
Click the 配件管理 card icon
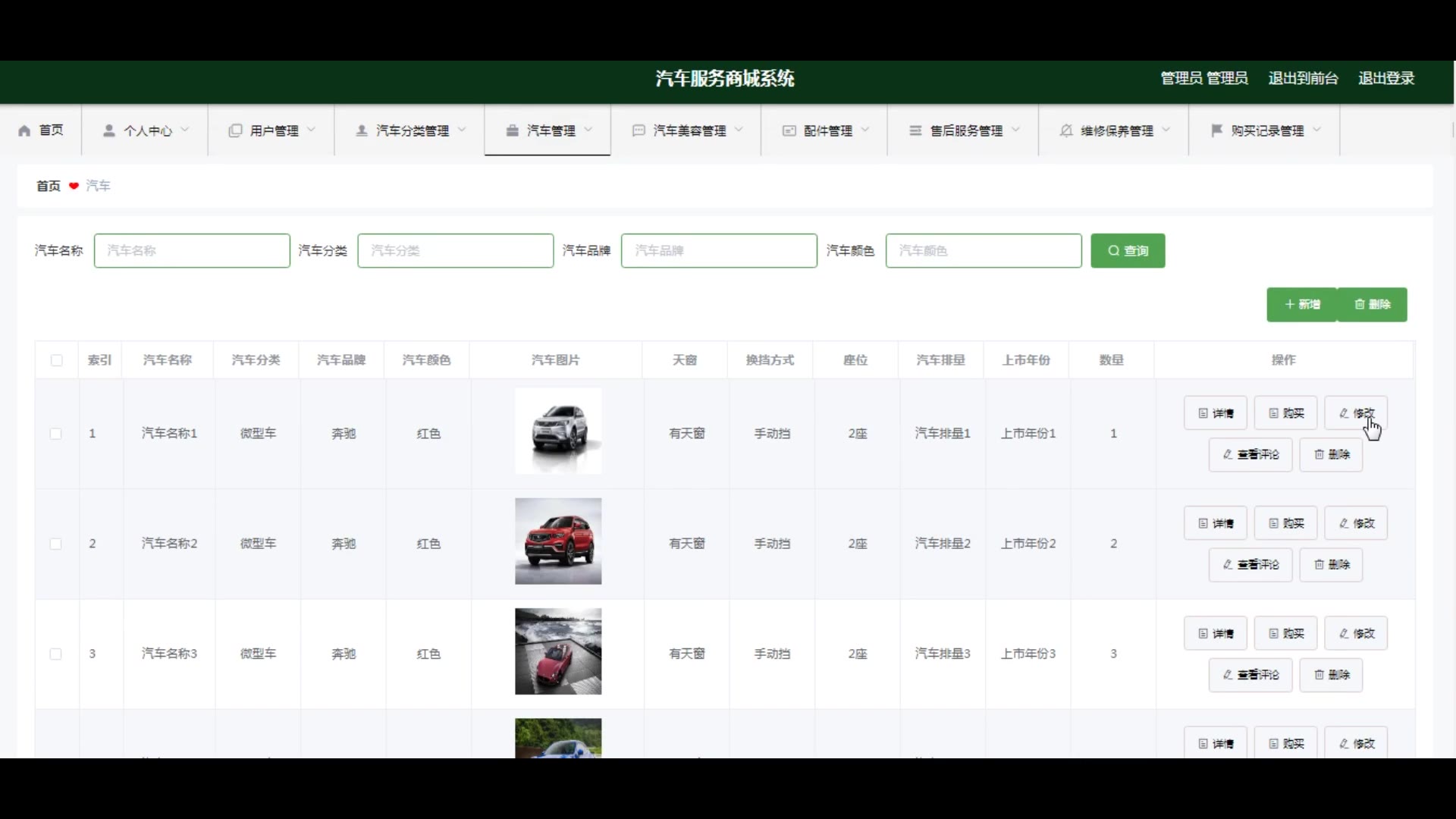pos(789,130)
